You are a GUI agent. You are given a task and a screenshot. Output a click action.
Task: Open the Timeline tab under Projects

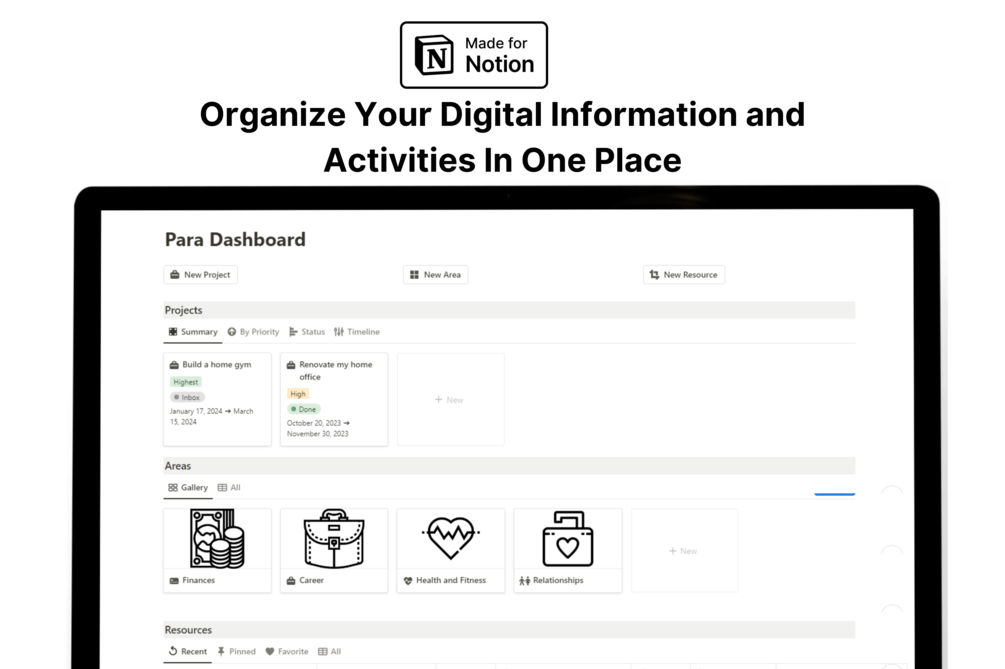357,332
